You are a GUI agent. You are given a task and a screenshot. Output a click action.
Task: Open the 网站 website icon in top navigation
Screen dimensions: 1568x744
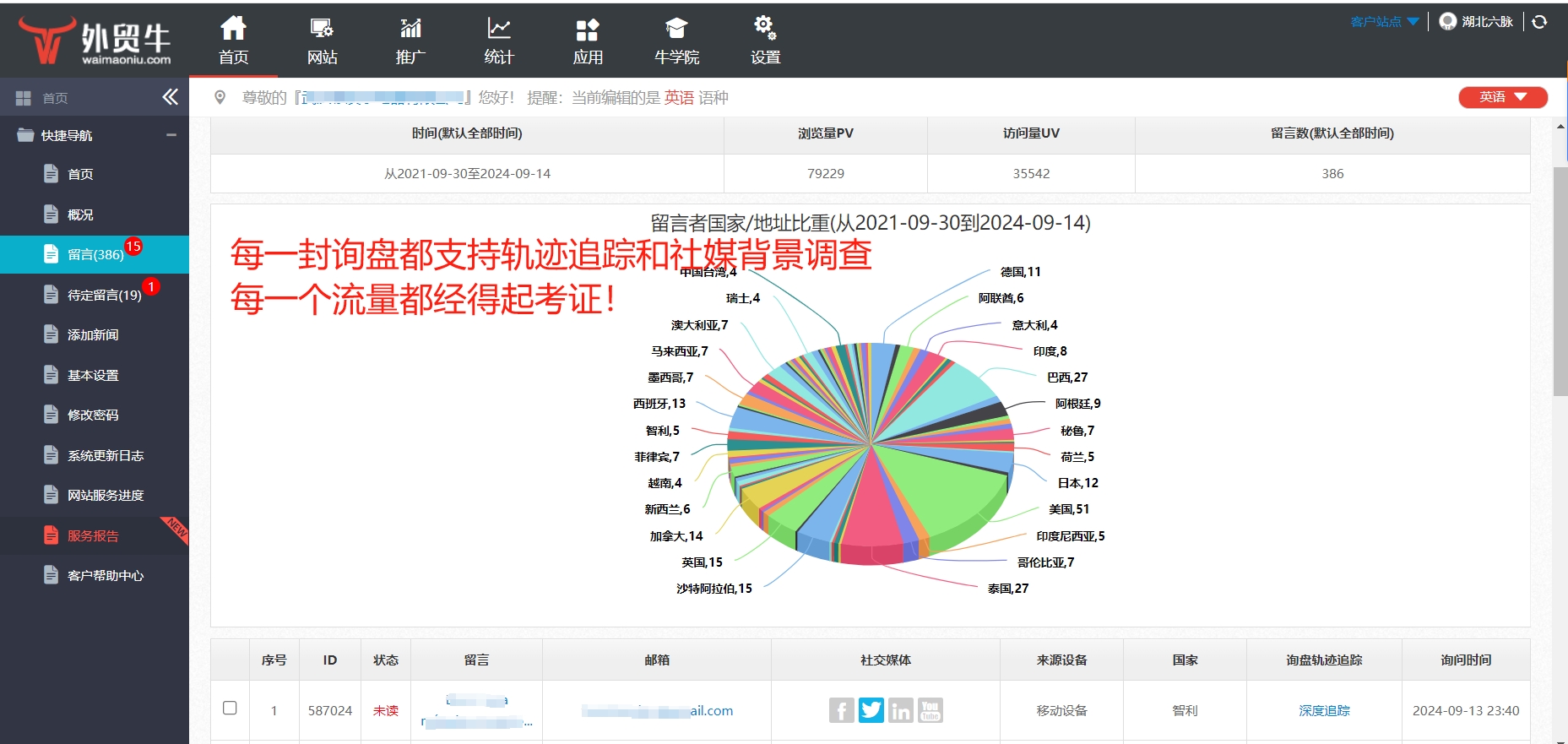[322, 29]
